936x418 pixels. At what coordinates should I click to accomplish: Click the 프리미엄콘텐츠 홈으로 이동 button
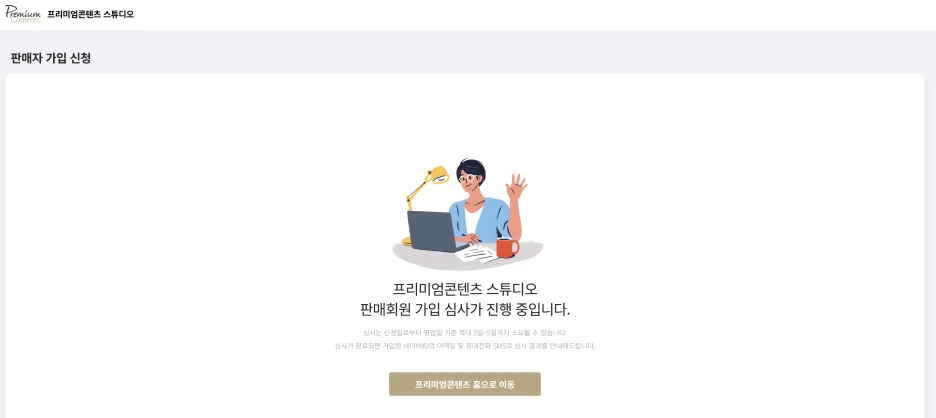465,384
